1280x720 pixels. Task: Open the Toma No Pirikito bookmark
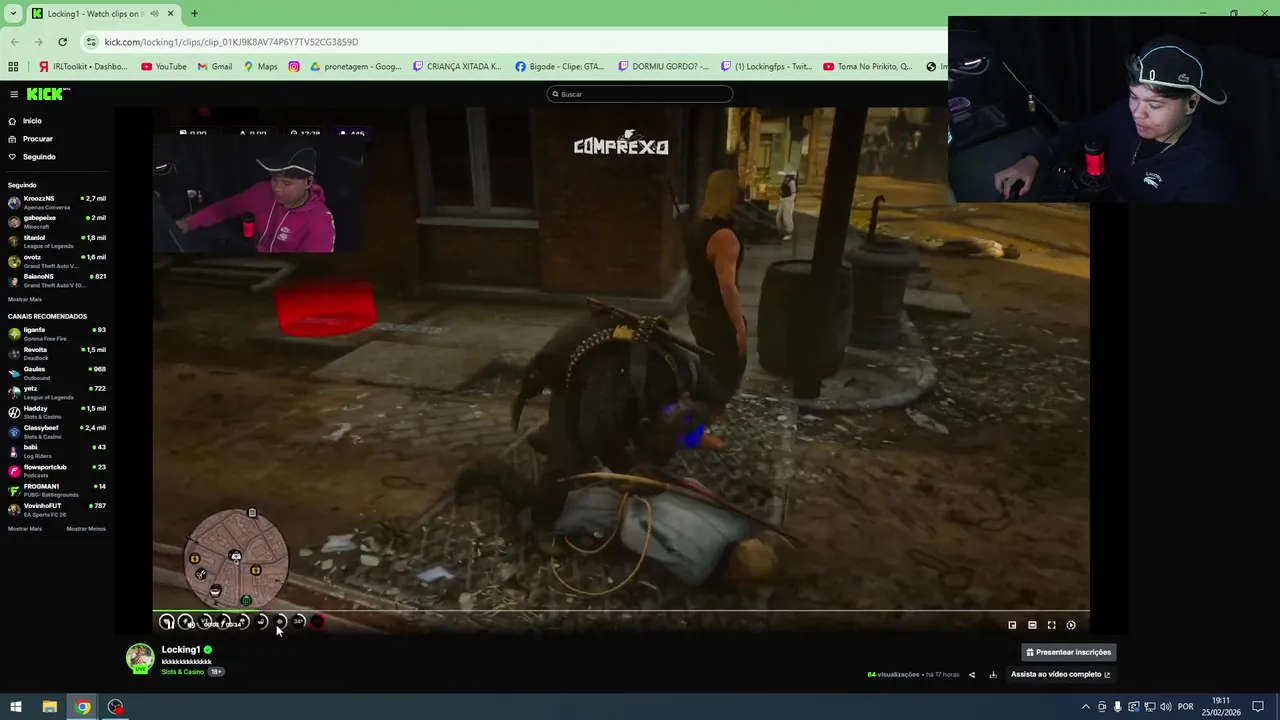pos(868,67)
